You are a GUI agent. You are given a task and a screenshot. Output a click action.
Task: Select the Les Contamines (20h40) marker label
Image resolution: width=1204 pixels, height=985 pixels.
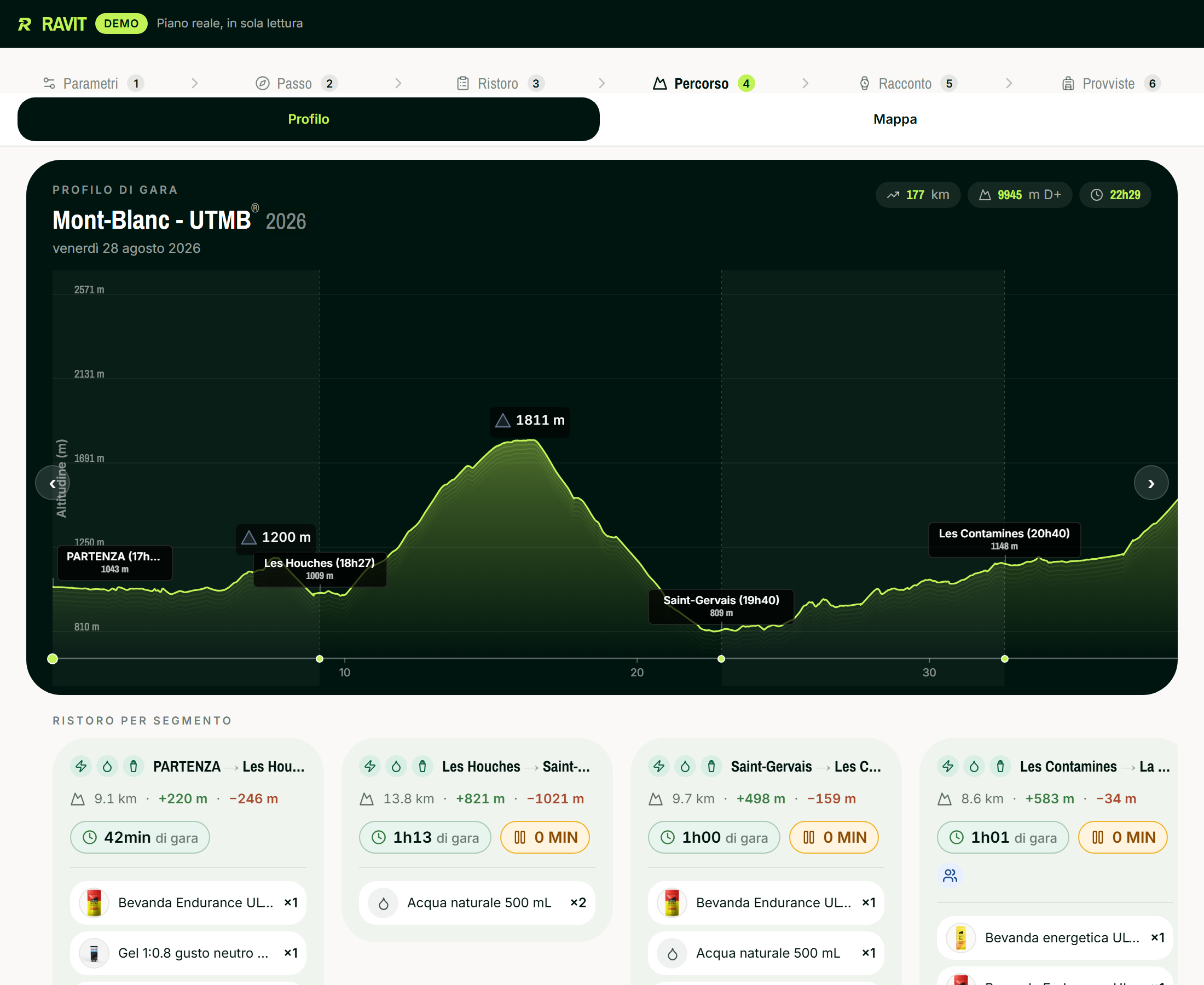point(1004,540)
